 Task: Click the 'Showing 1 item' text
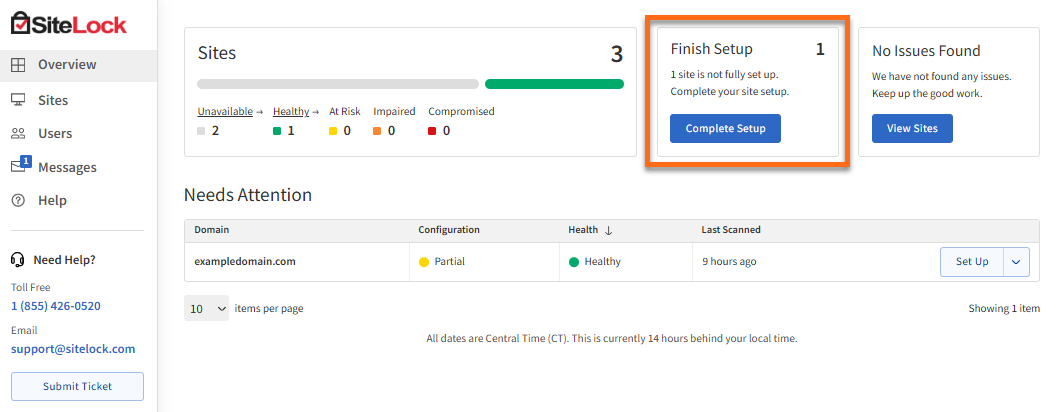tap(1003, 308)
